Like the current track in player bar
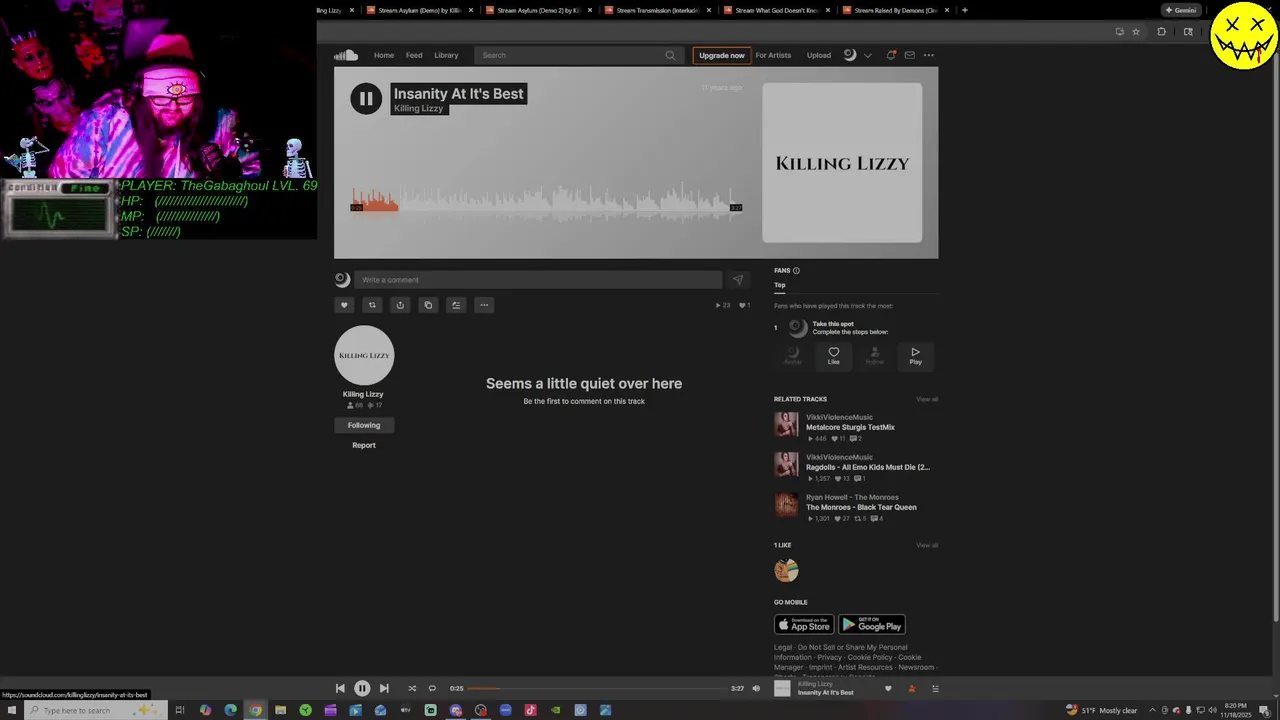The width and height of the screenshot is (1280, 720). point(888,688)
